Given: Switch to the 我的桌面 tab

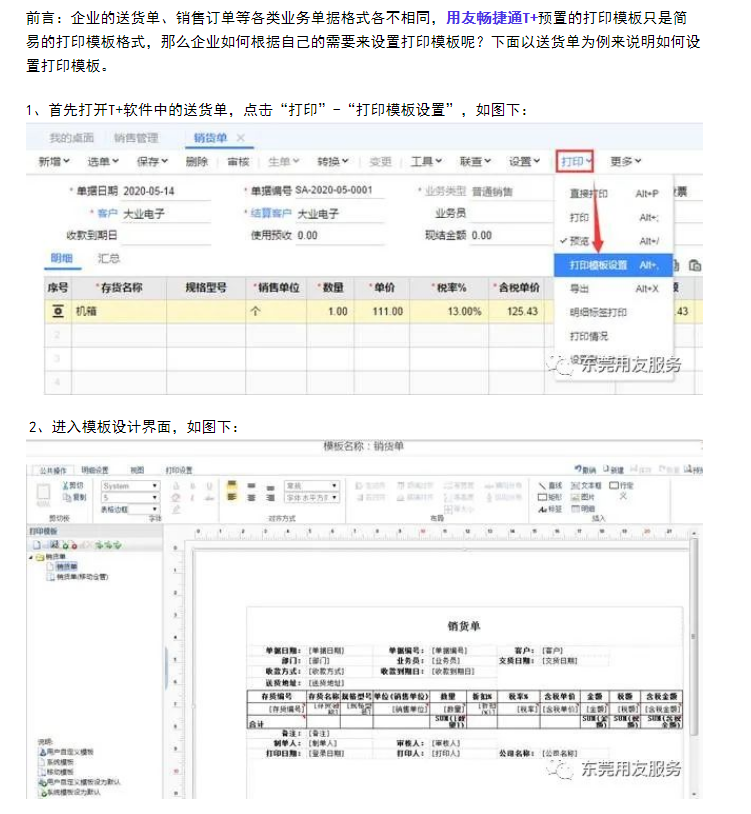Looking at the screenshot, I should tap(71, 138).
